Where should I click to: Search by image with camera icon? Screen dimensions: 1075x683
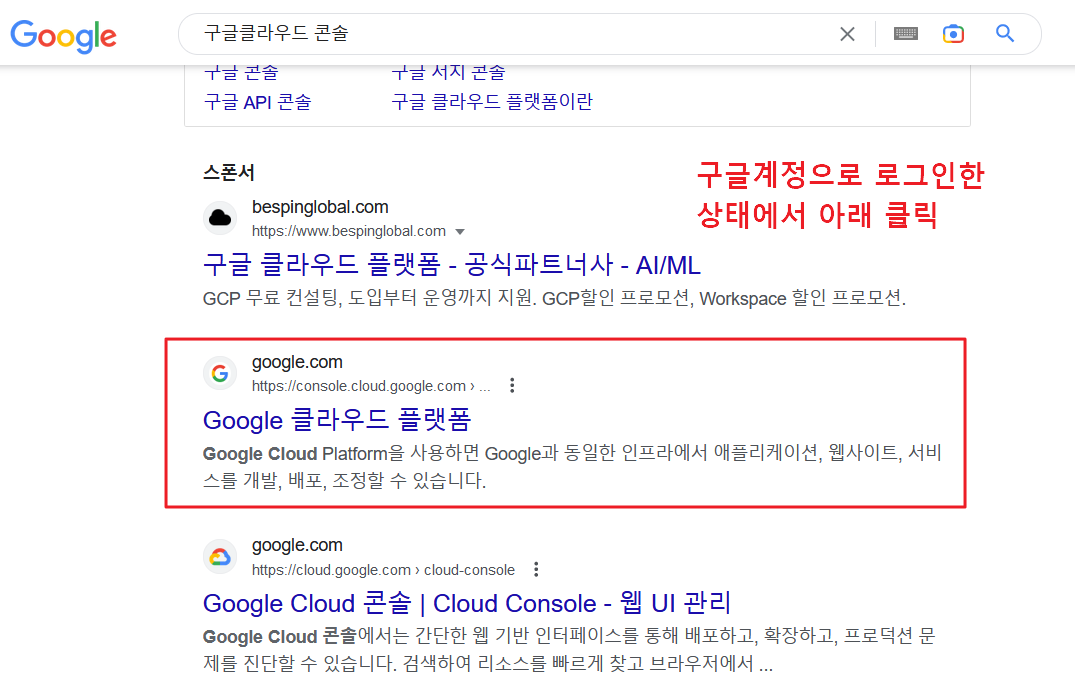[x=953, y=34]
